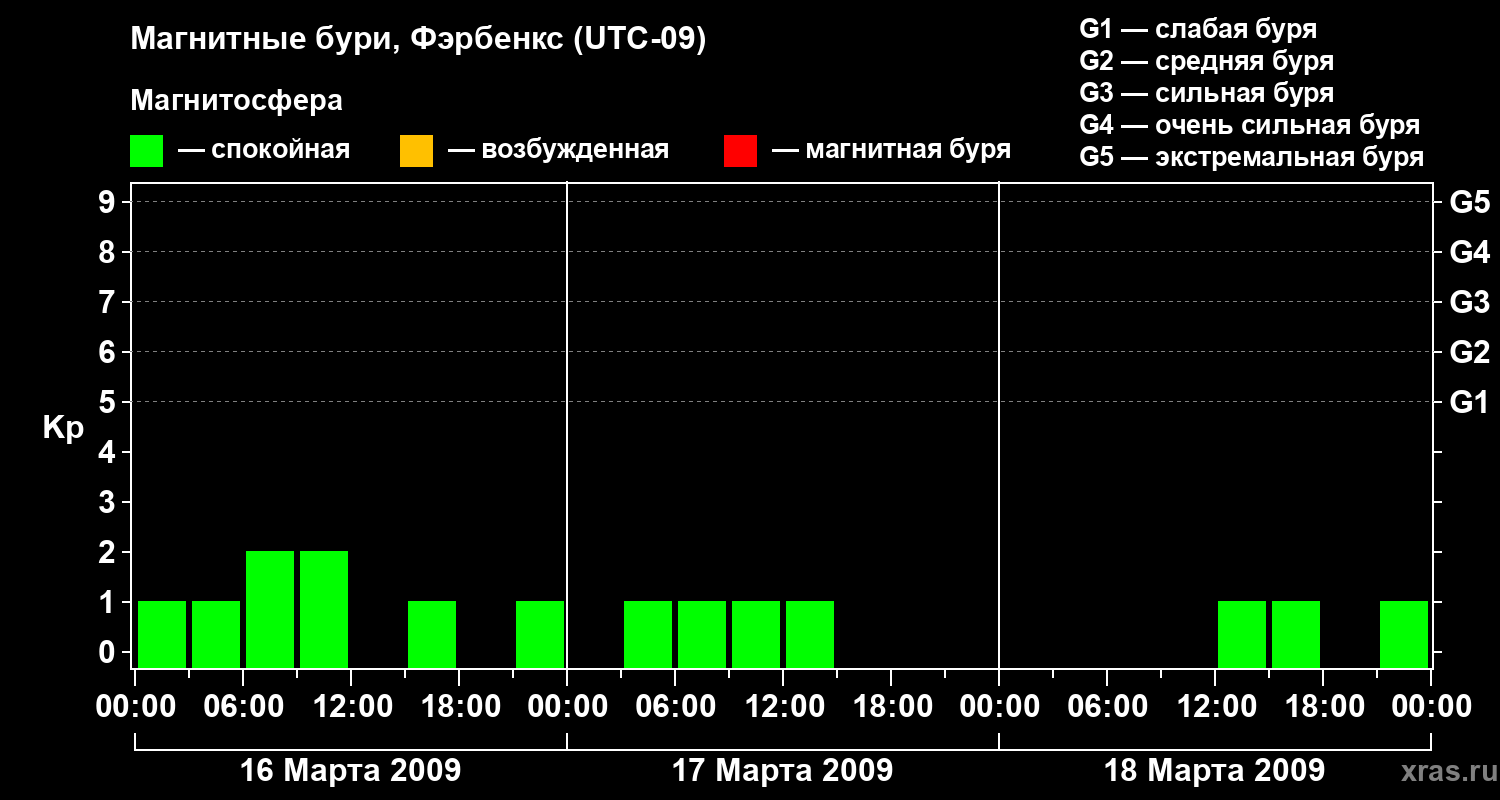Click Kp 2 bar ending at 12:00 on 16 March

[x=324, y=609]
